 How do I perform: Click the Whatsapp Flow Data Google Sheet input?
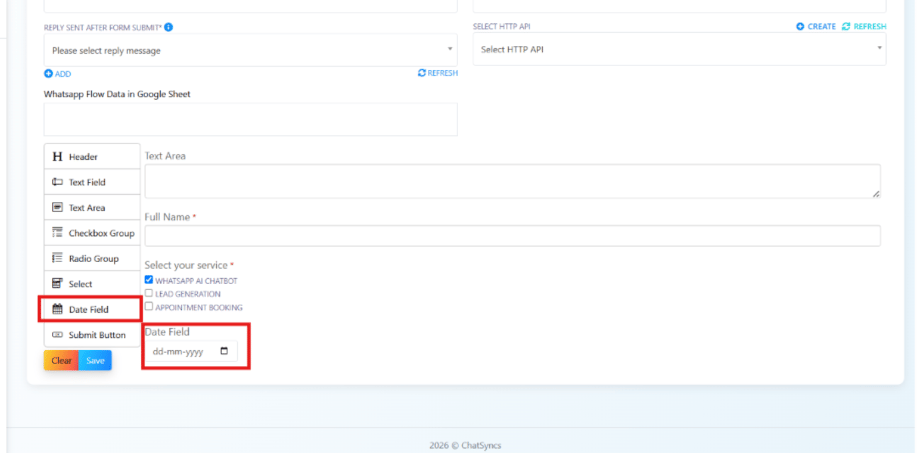[x=250, y=119]
